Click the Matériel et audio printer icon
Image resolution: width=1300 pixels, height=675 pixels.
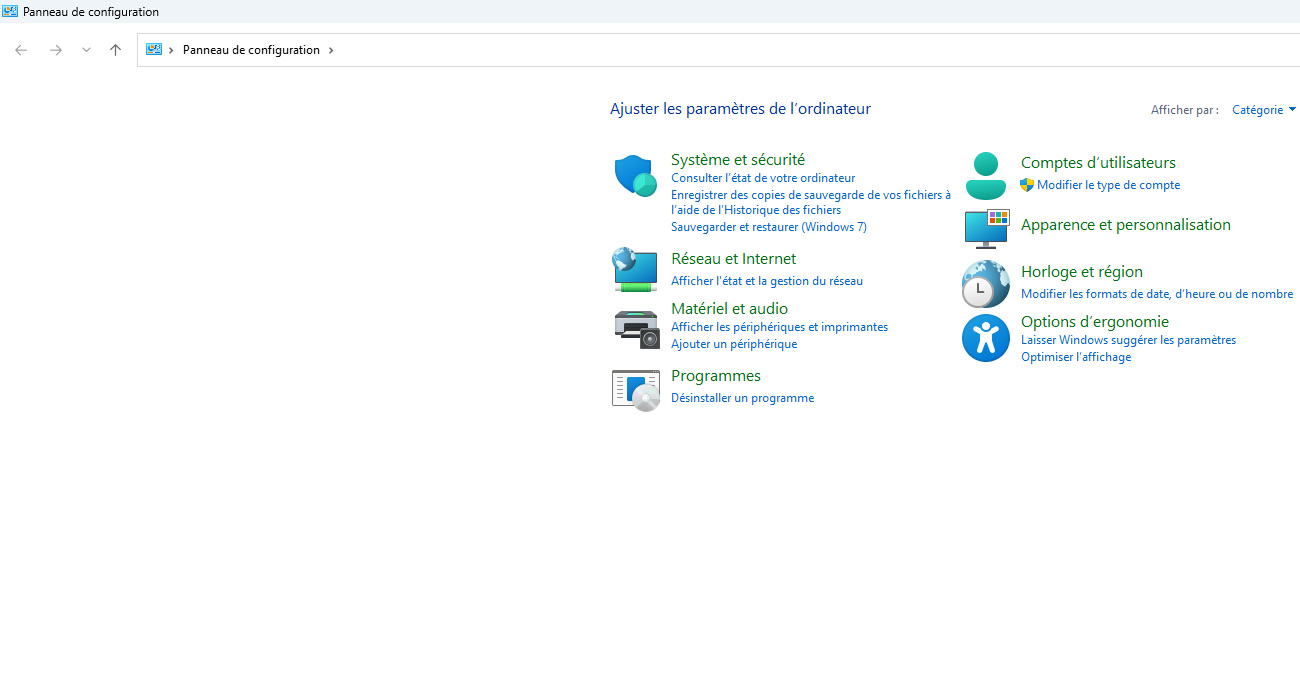click(636, 329)
